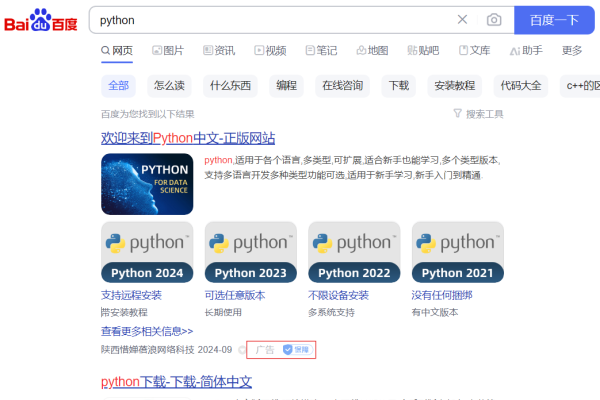Click the 百度一下 search button
This screenshot has width=600, height=400.
[554, 20]
